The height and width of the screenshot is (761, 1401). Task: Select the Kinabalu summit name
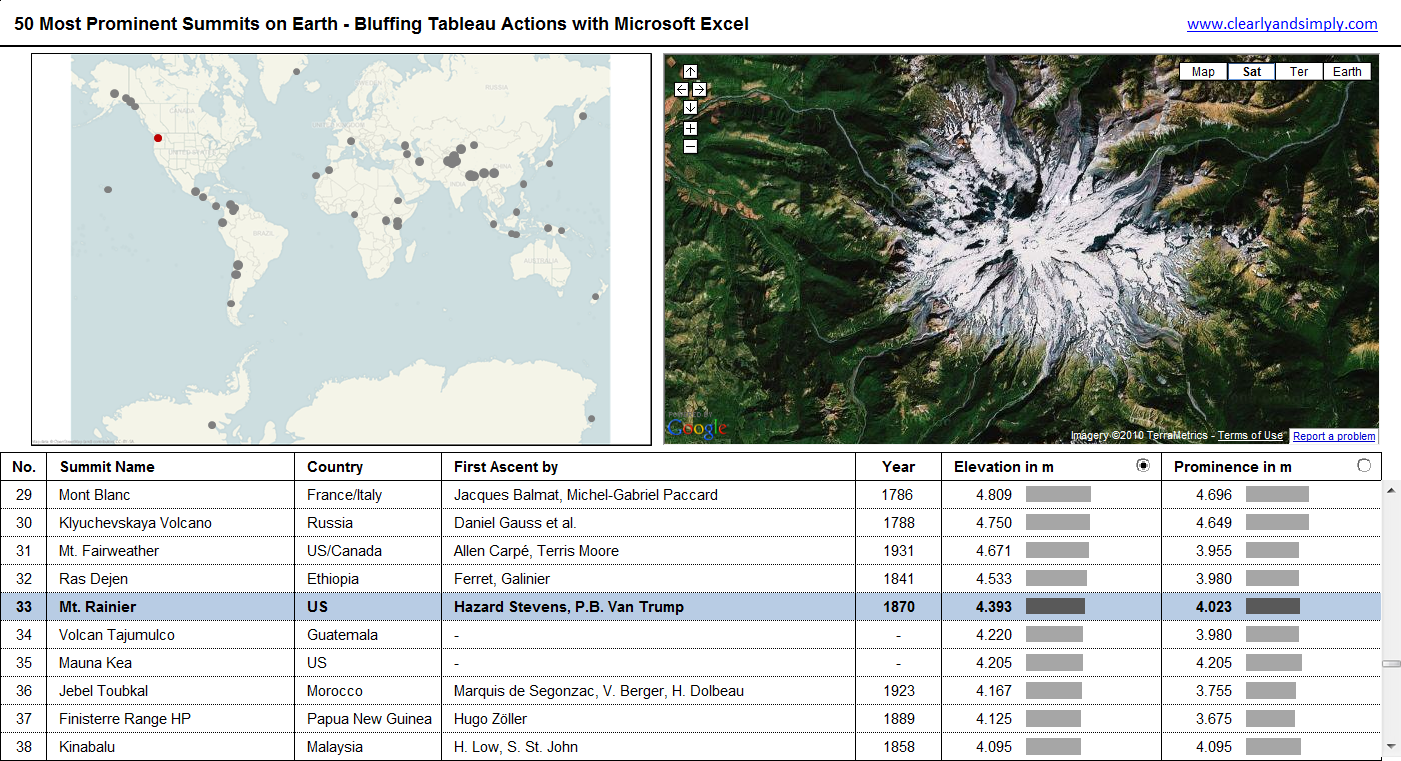pos(85,747)
